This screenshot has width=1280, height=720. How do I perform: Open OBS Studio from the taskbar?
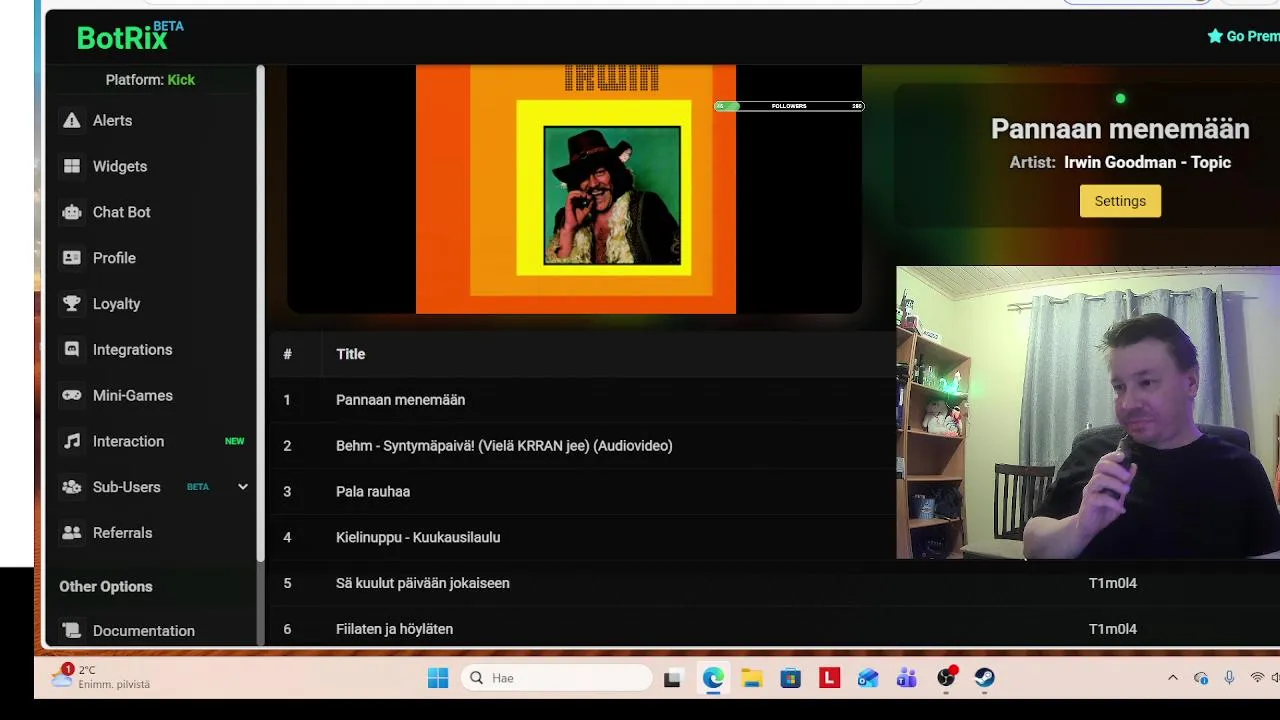[x=946, y=678]
